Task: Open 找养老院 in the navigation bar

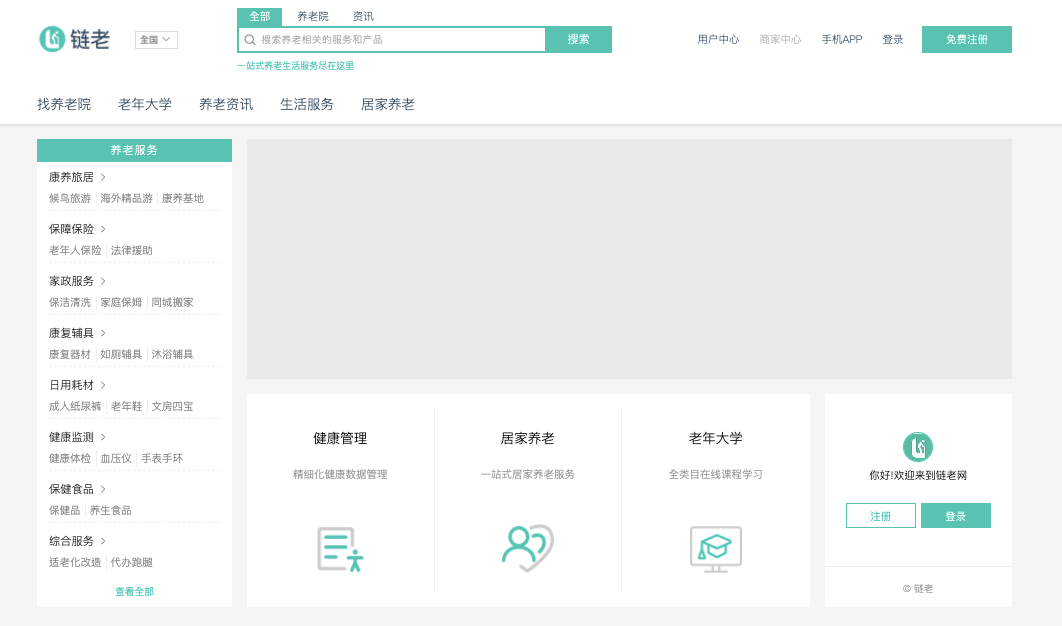Action: 64,103
